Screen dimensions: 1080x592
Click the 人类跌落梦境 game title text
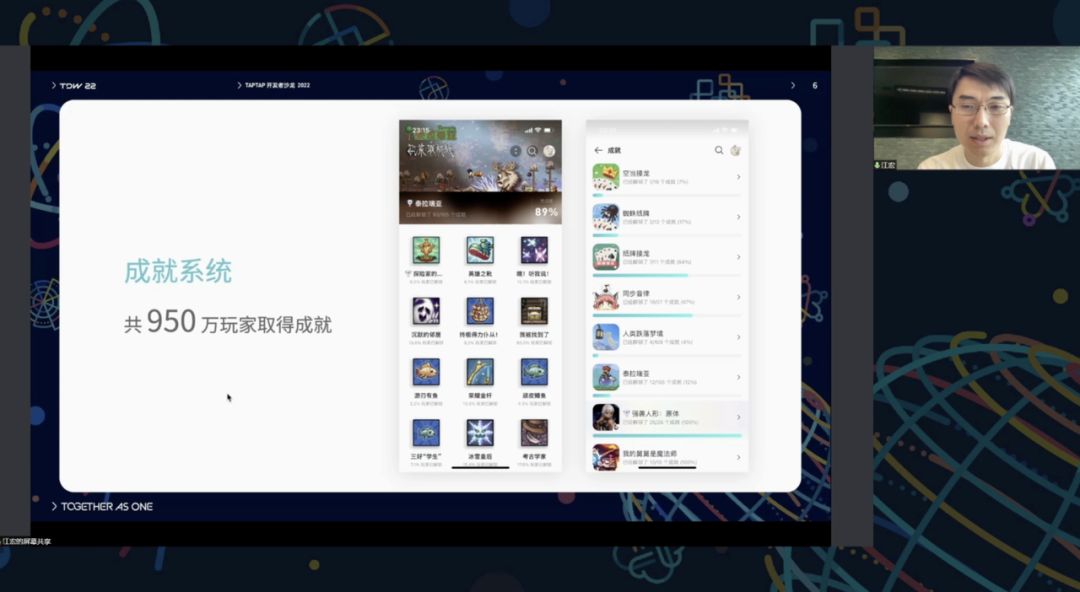[x=643, y=333]
